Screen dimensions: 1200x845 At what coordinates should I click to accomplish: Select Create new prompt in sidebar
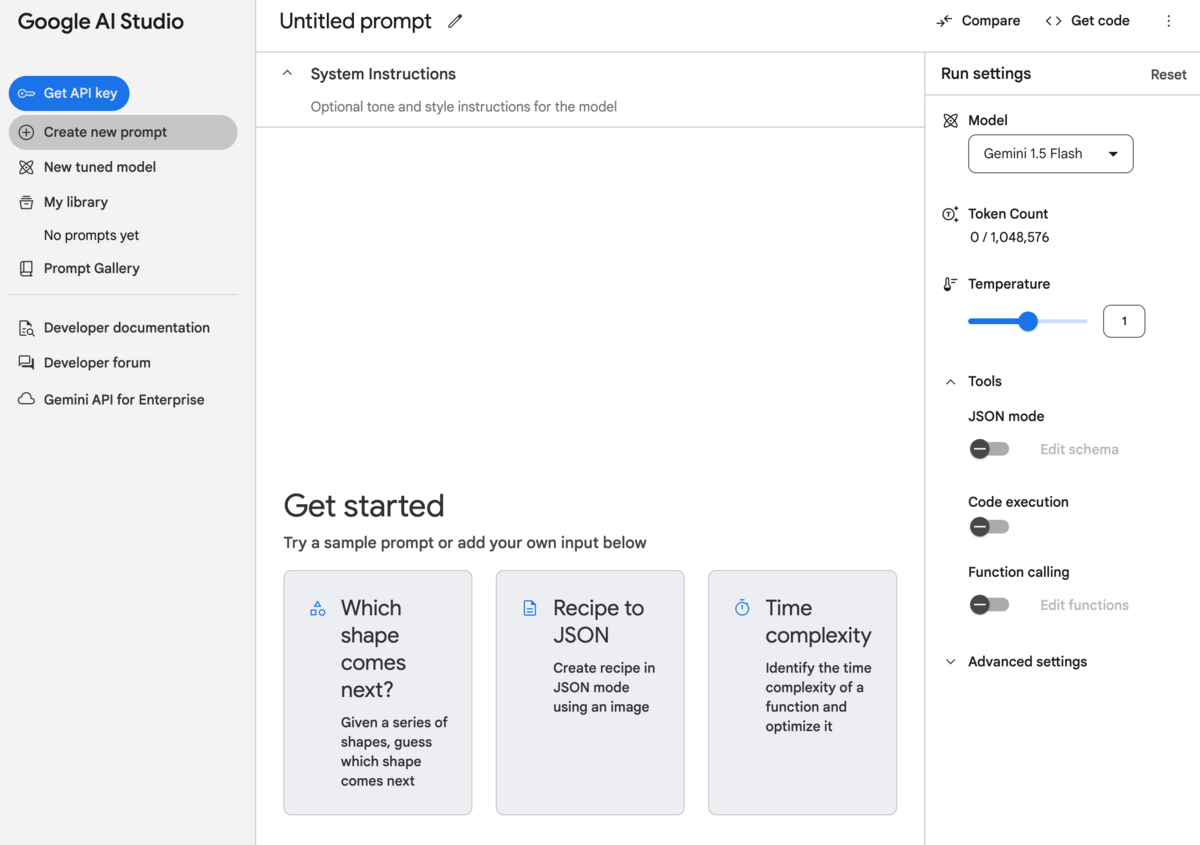[x=123, y=132]
